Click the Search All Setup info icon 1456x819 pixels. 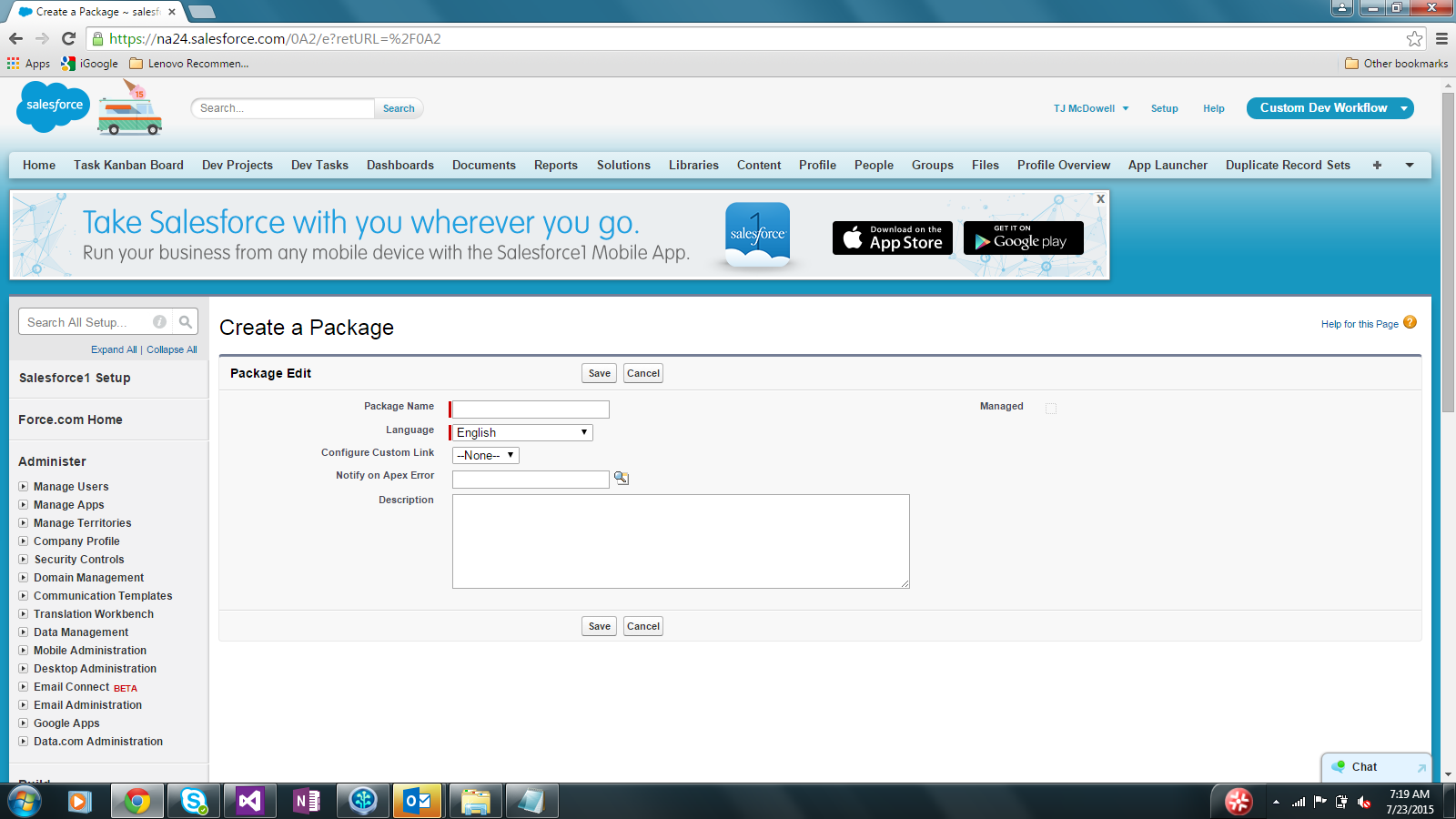point(159,321)
